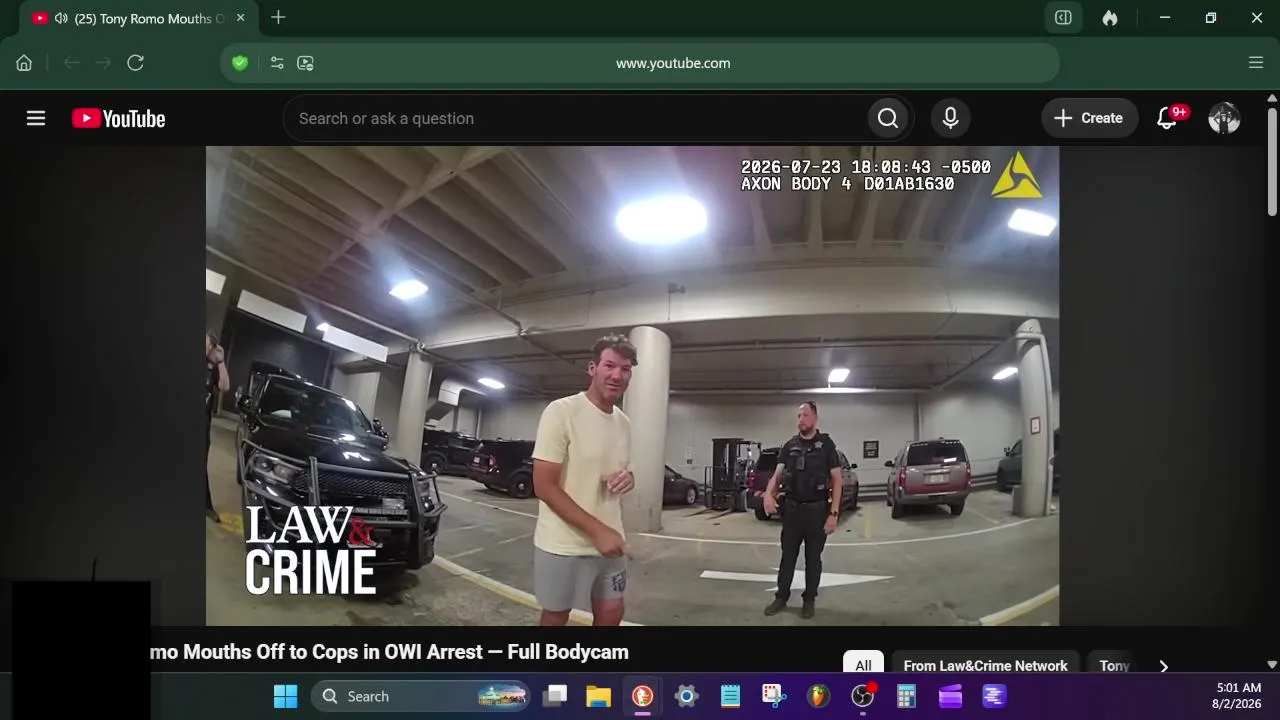This screenshot has width=1280, height=720.
Task: Open the green privacy shield info
Action: click(x=240, y=63)
